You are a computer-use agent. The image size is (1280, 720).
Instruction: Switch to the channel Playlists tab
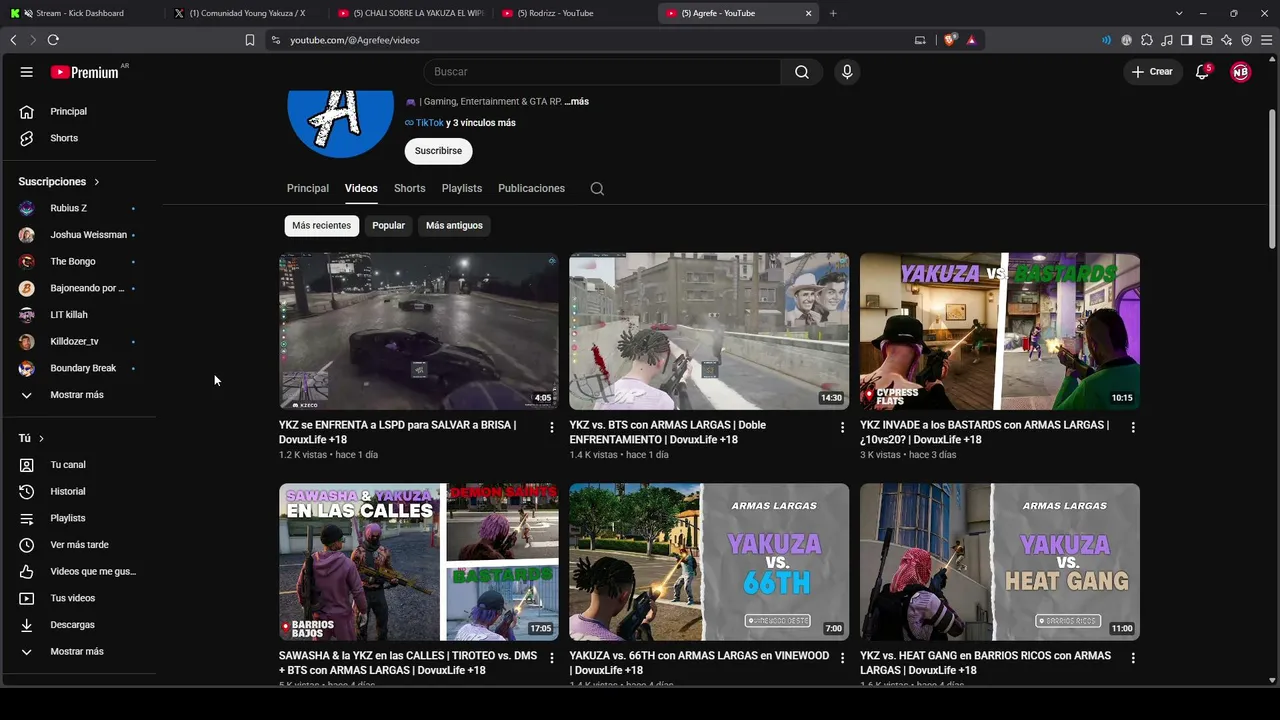(462, 189)
